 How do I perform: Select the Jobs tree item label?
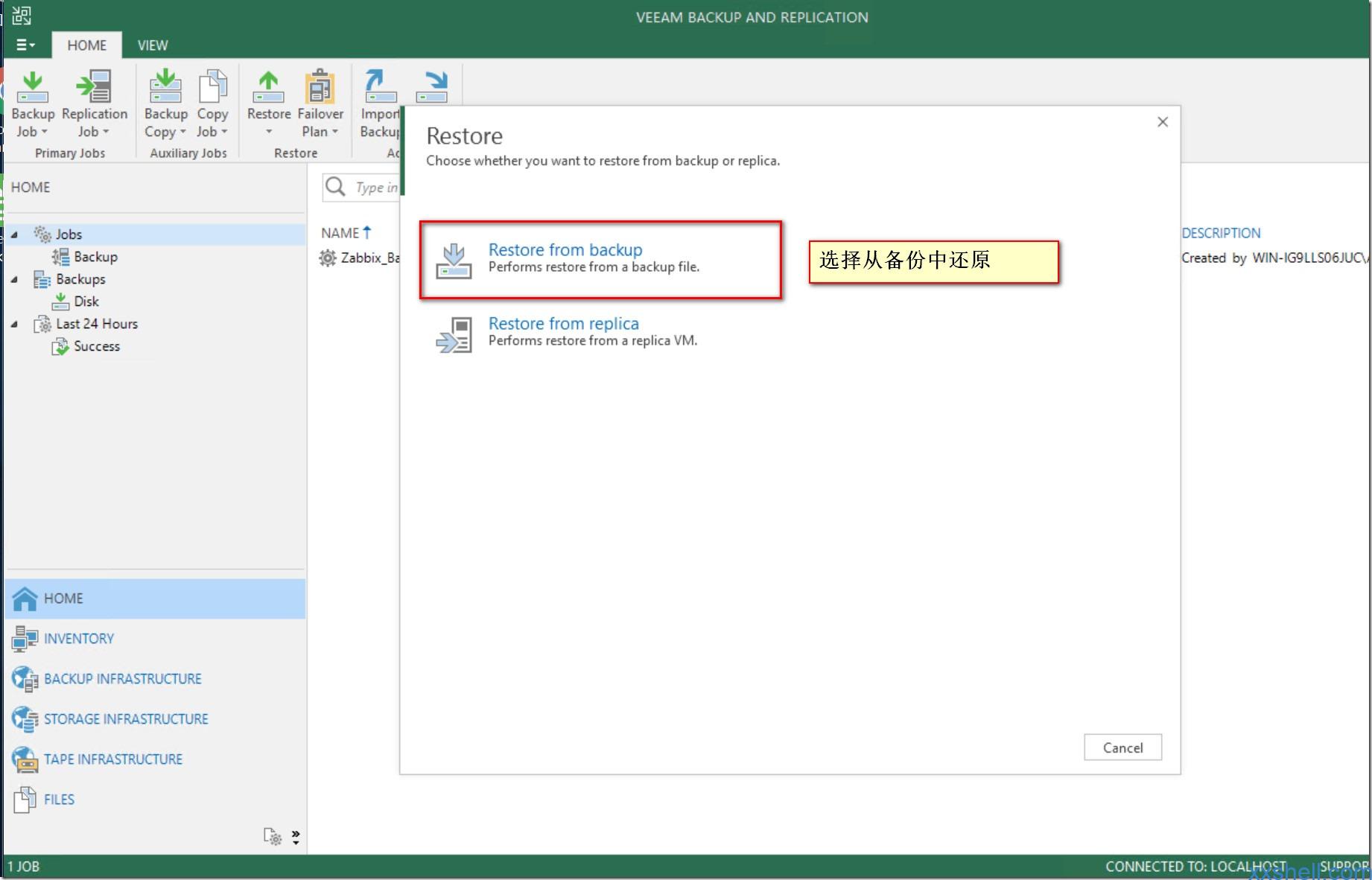(69, 235)
